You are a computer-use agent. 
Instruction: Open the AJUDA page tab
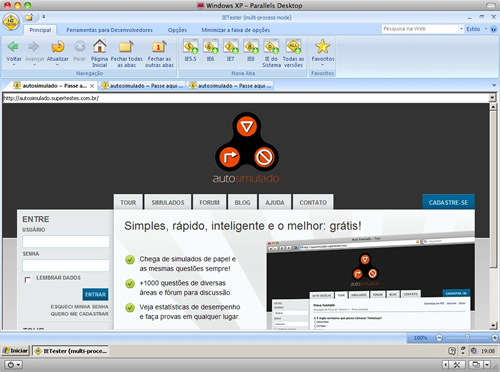(x=275, y=202)
